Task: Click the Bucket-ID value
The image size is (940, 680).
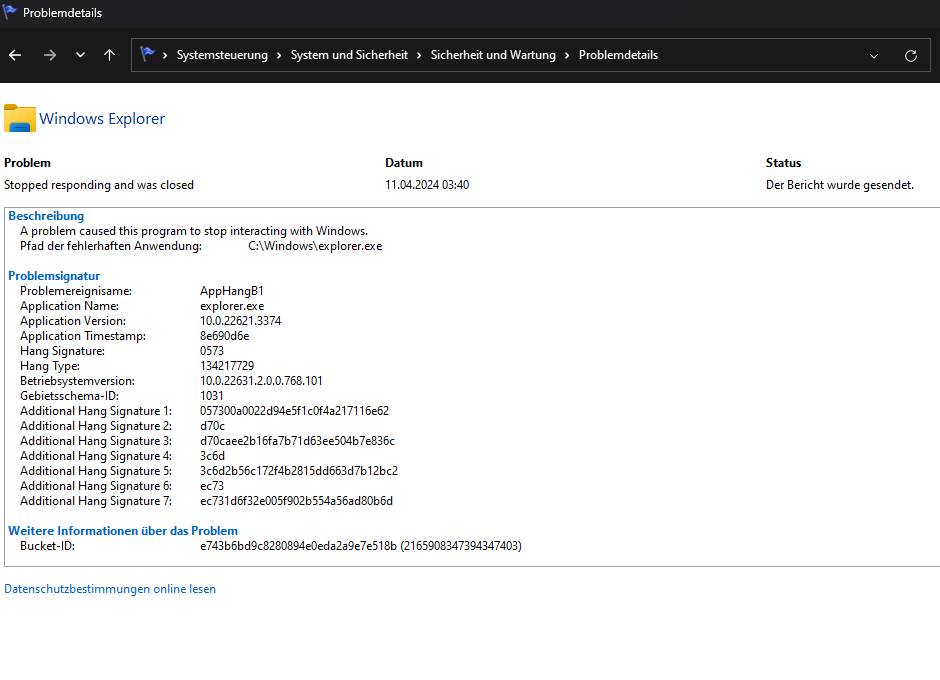Action: [x=360, y=546]
